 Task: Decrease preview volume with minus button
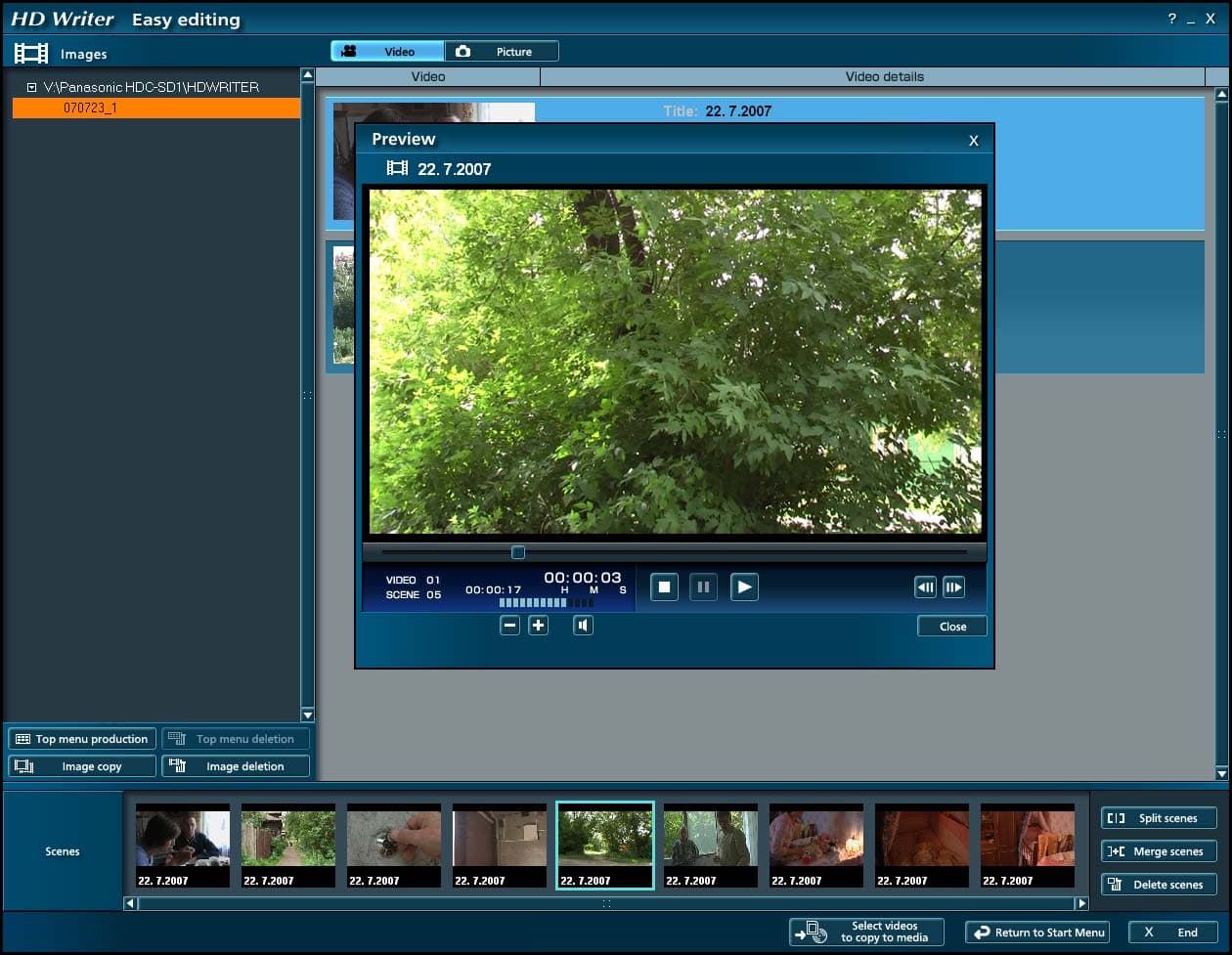(509, 626)
